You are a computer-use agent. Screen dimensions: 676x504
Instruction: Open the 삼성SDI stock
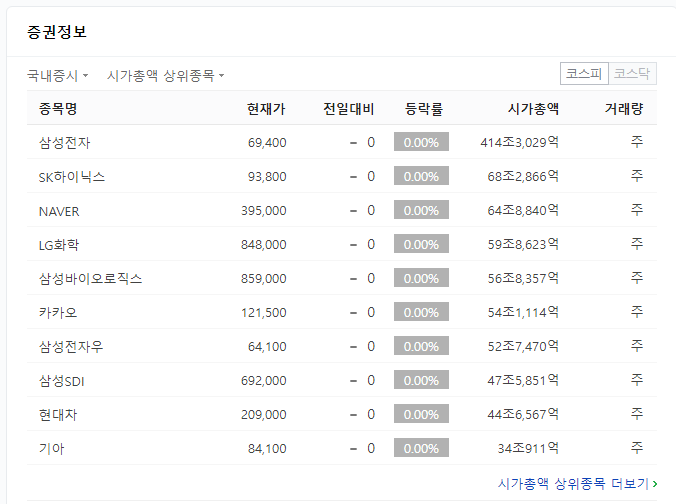pos(62,381)
